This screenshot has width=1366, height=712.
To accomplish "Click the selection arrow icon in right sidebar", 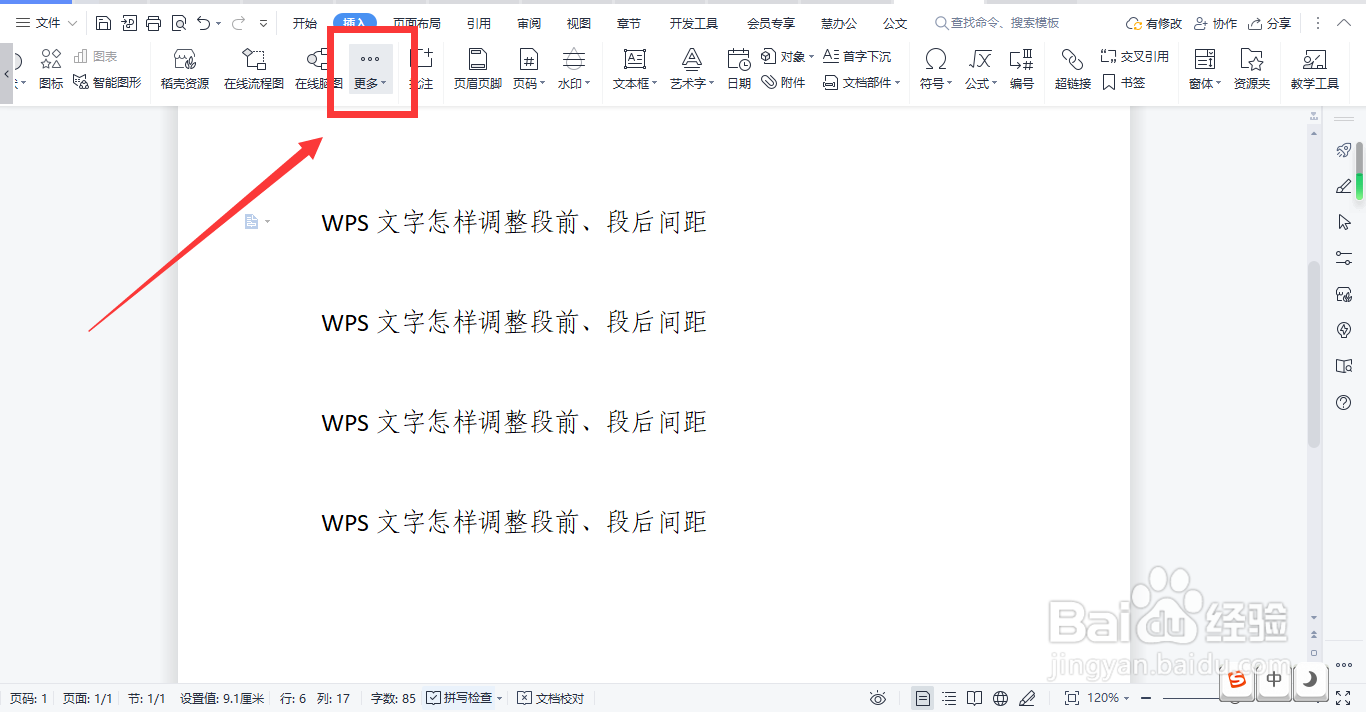I will pos(1344,222).
